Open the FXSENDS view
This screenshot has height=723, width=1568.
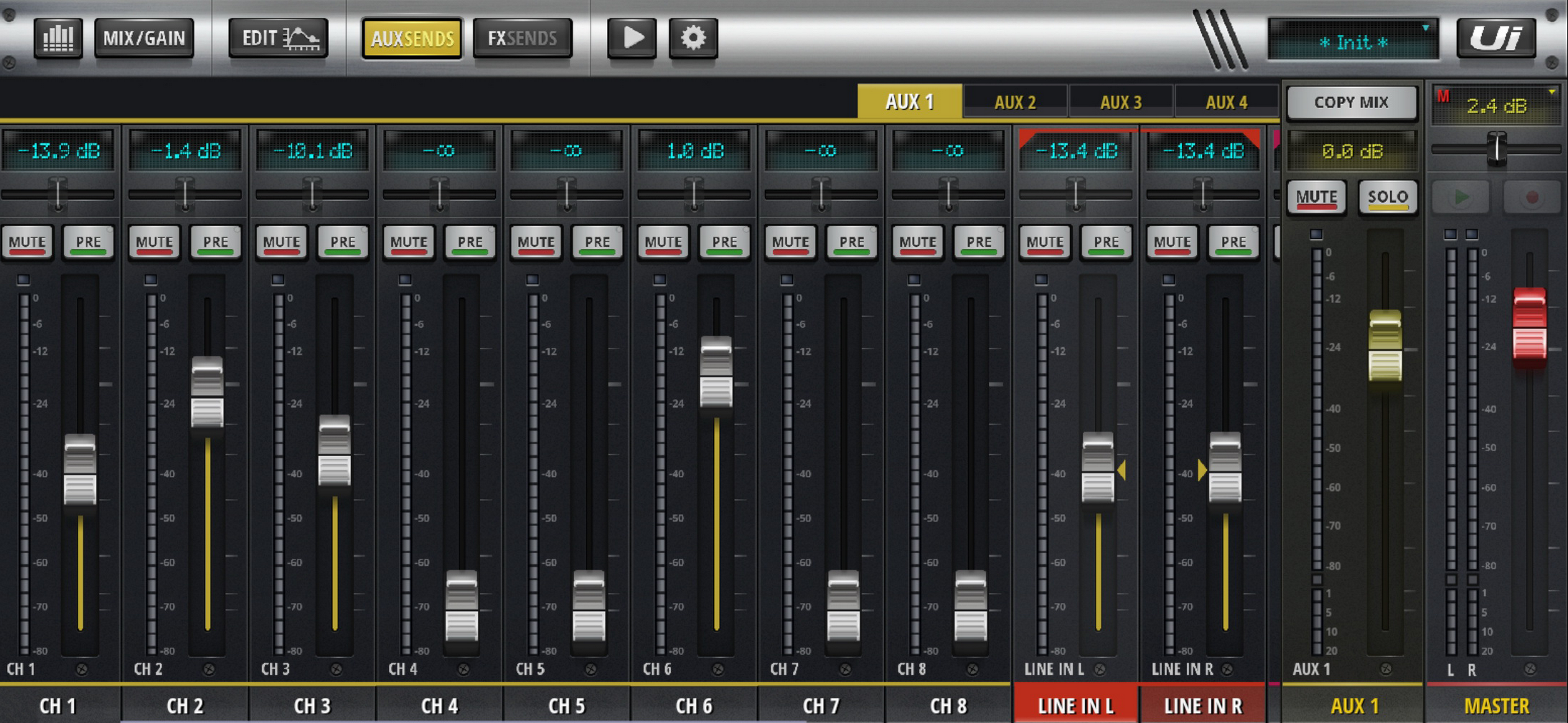(521, 37)
